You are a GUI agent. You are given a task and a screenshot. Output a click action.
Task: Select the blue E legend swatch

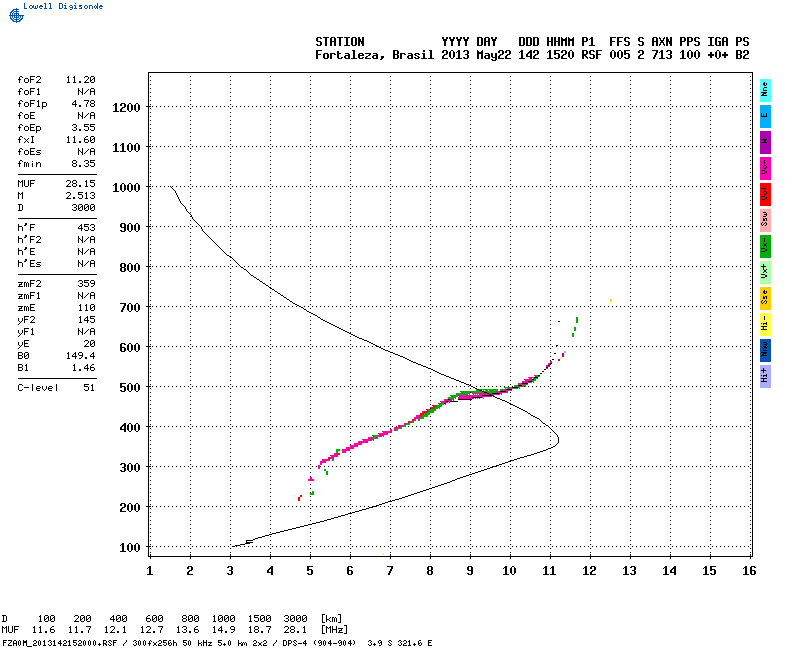765,116
